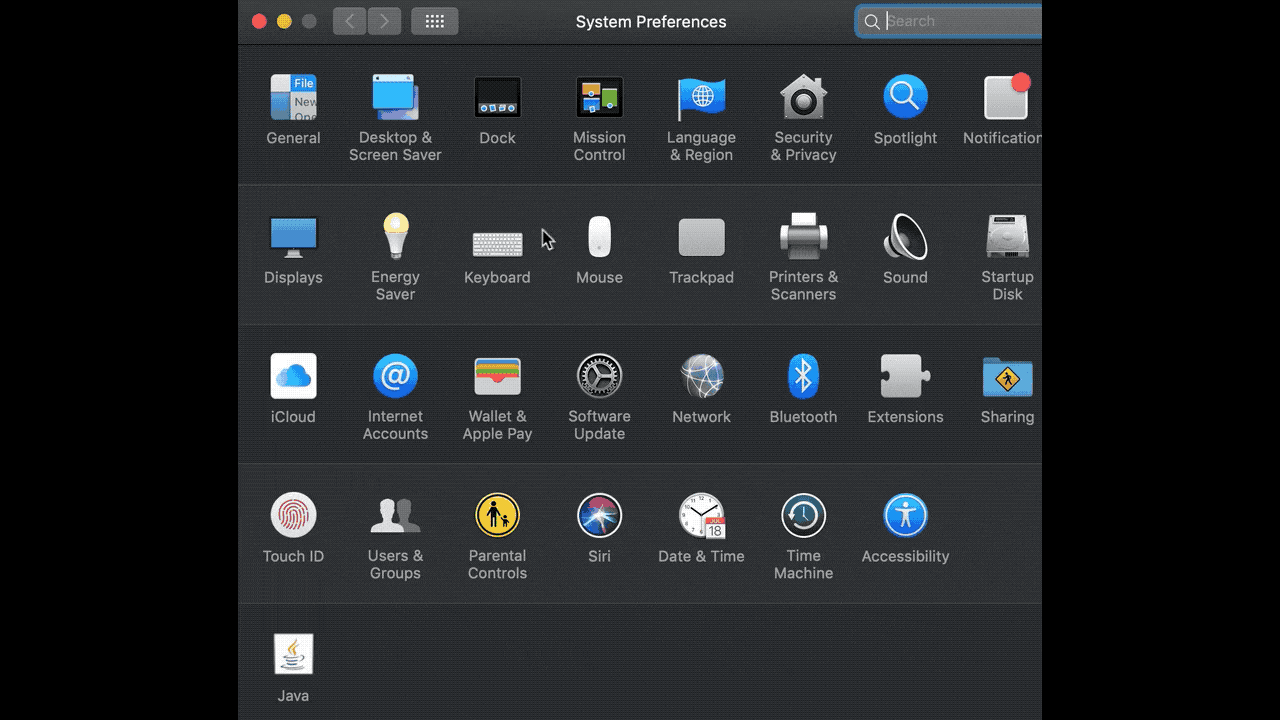Open Bluetooth preferences
1280x720 pixels.
tap(803, 376)
